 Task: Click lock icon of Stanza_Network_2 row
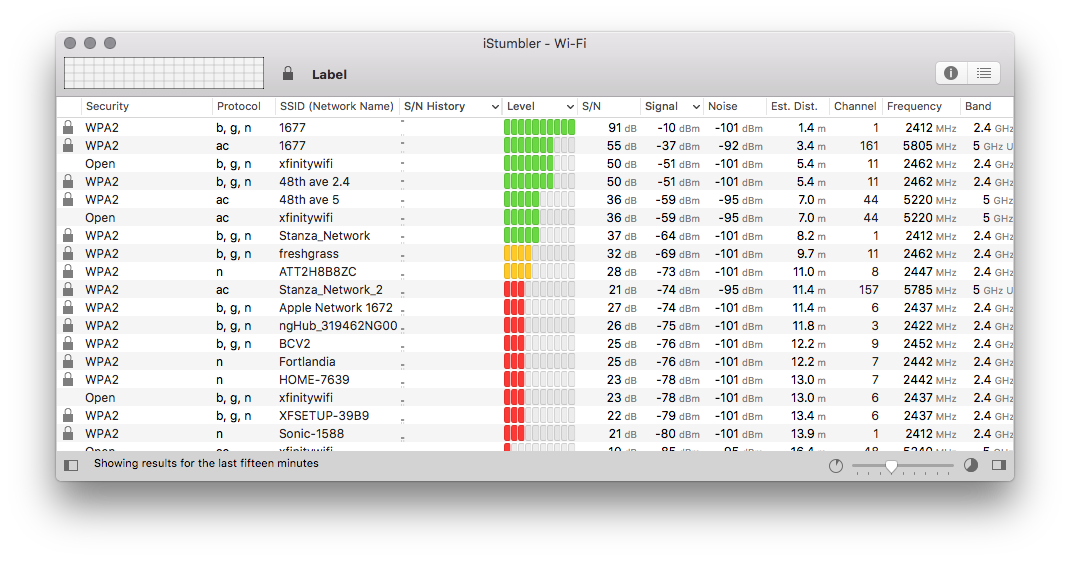click(68, 289)
